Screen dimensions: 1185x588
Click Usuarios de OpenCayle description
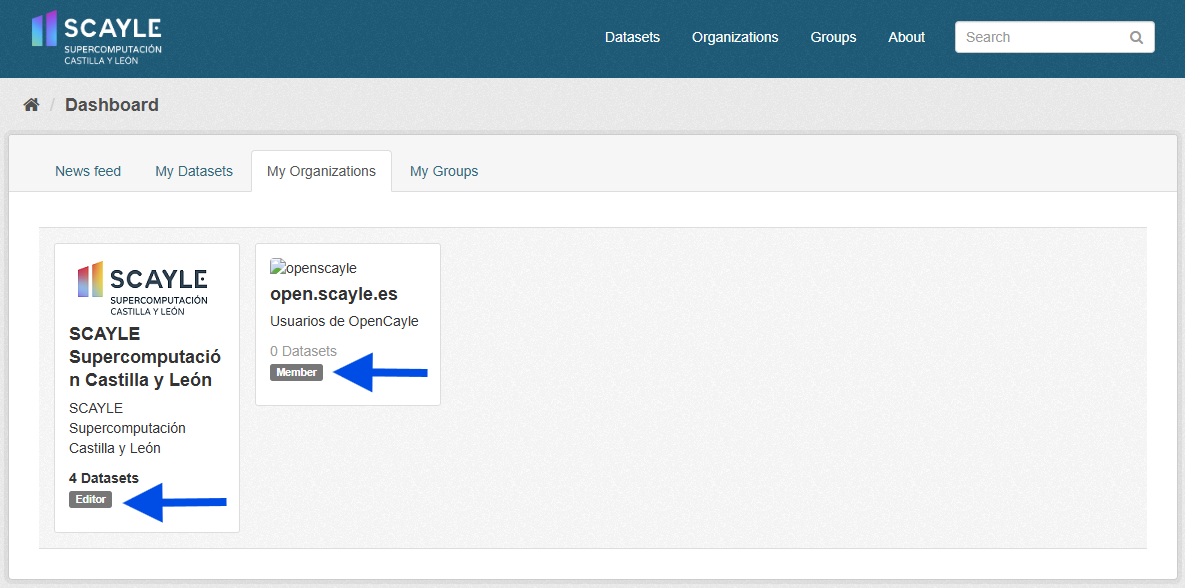pos(344,321)
